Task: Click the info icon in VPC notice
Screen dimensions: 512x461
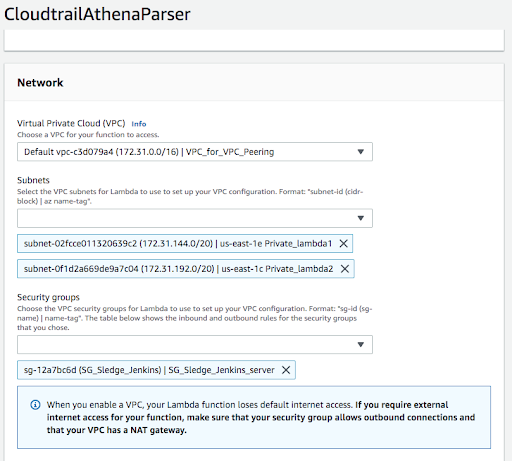Action: pyautogui.click(x=35, y=405)
